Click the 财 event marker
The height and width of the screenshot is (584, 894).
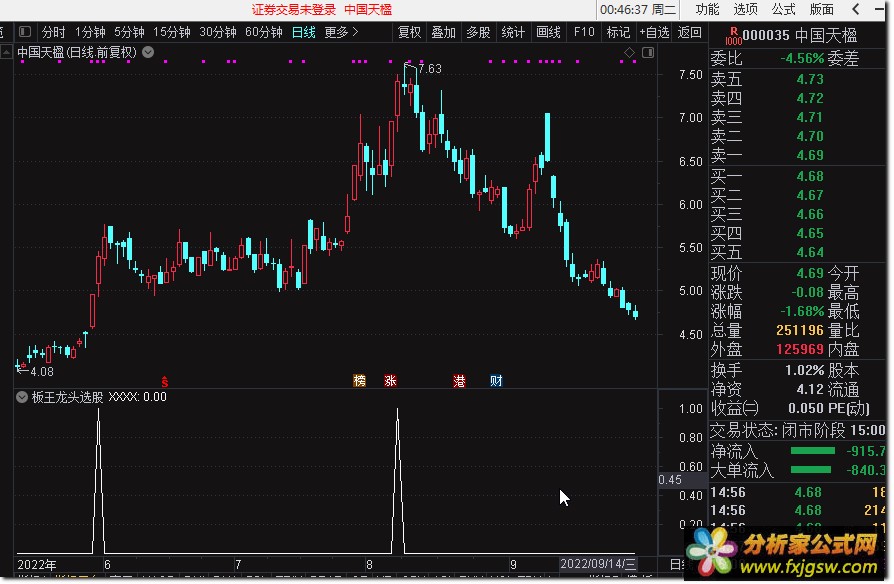tap(496, 380)
